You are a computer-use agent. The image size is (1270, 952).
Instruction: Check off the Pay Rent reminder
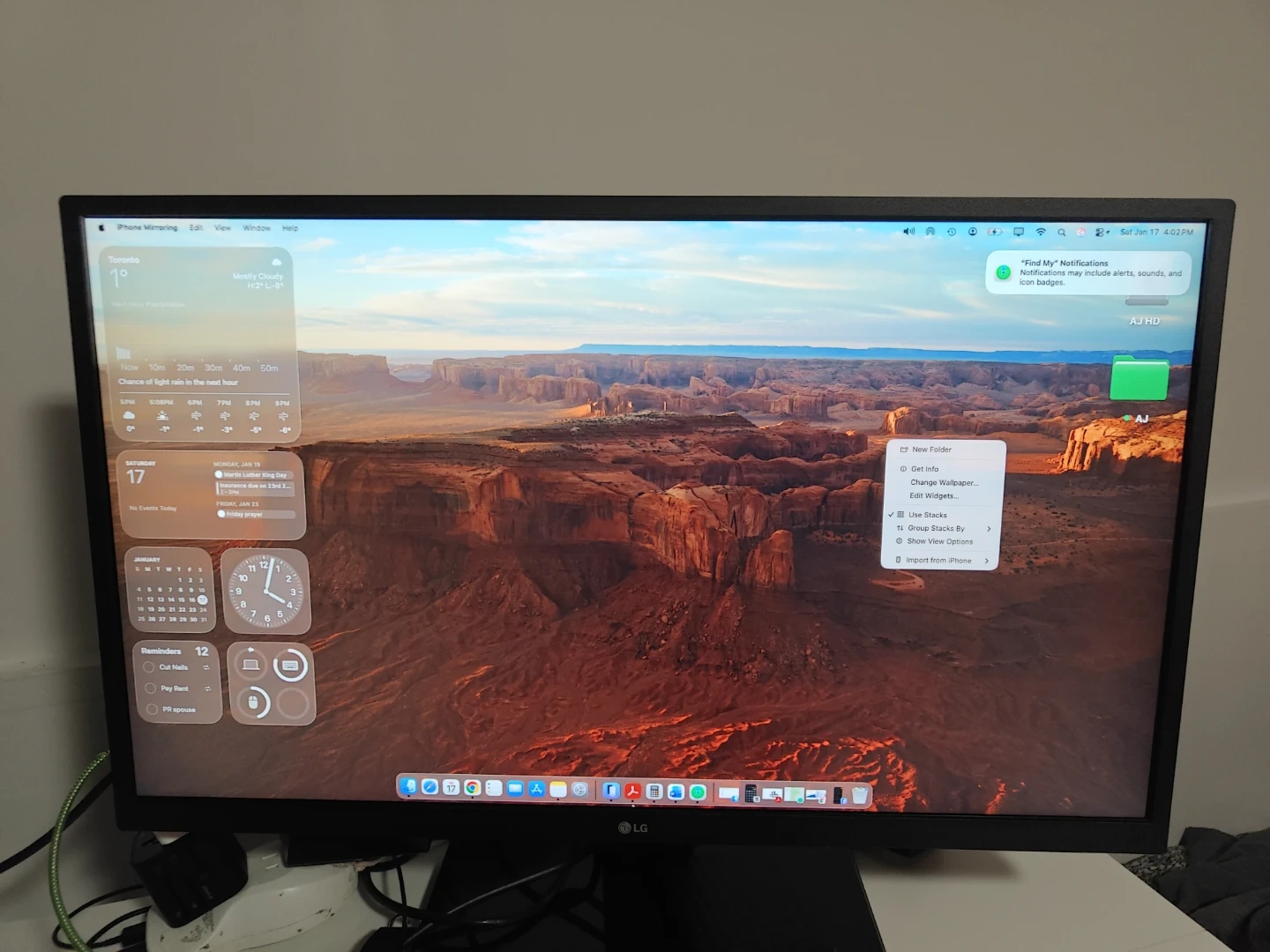click(150, 688)
